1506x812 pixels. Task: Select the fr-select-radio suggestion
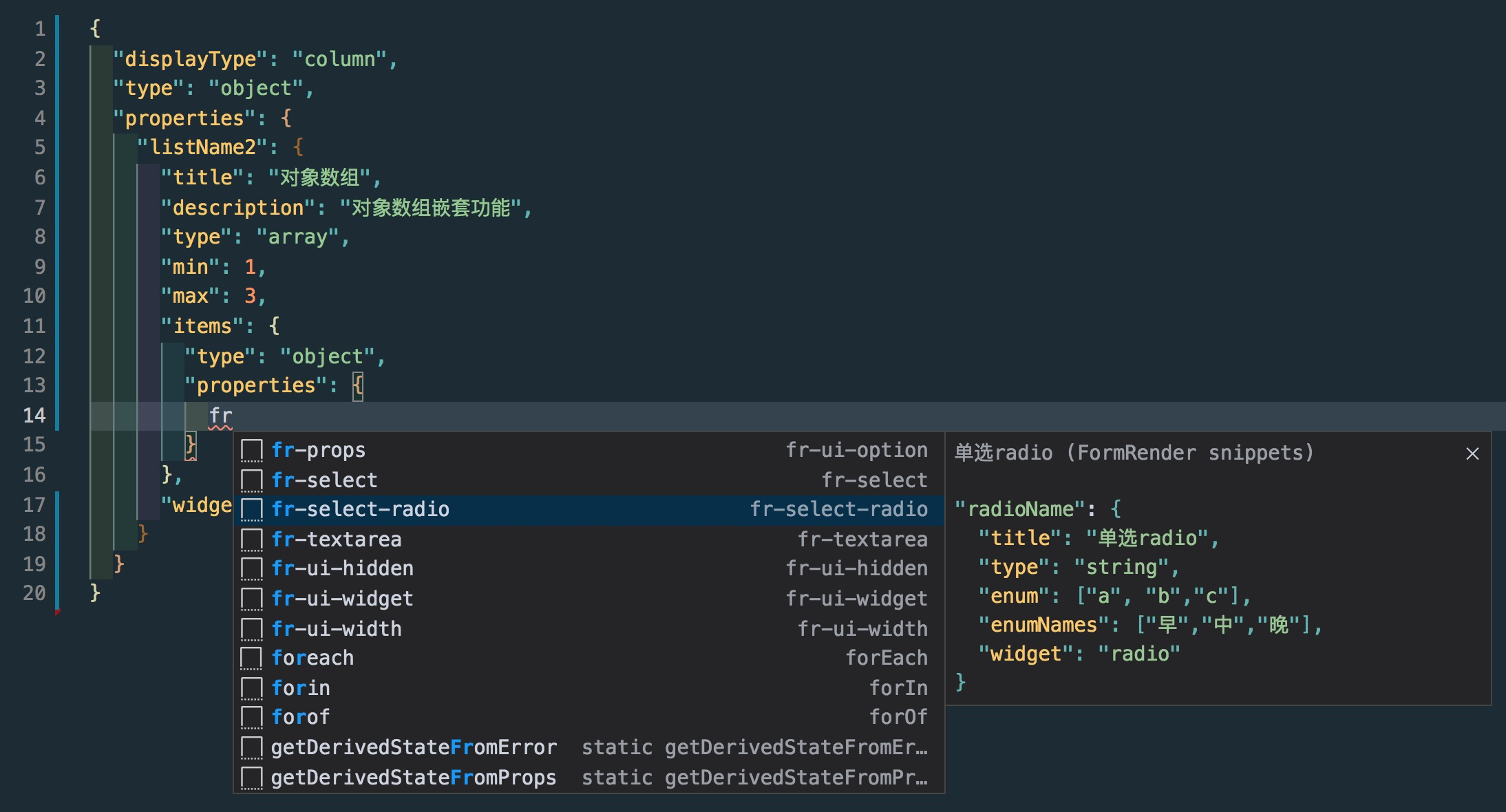[x=360, y=510]
